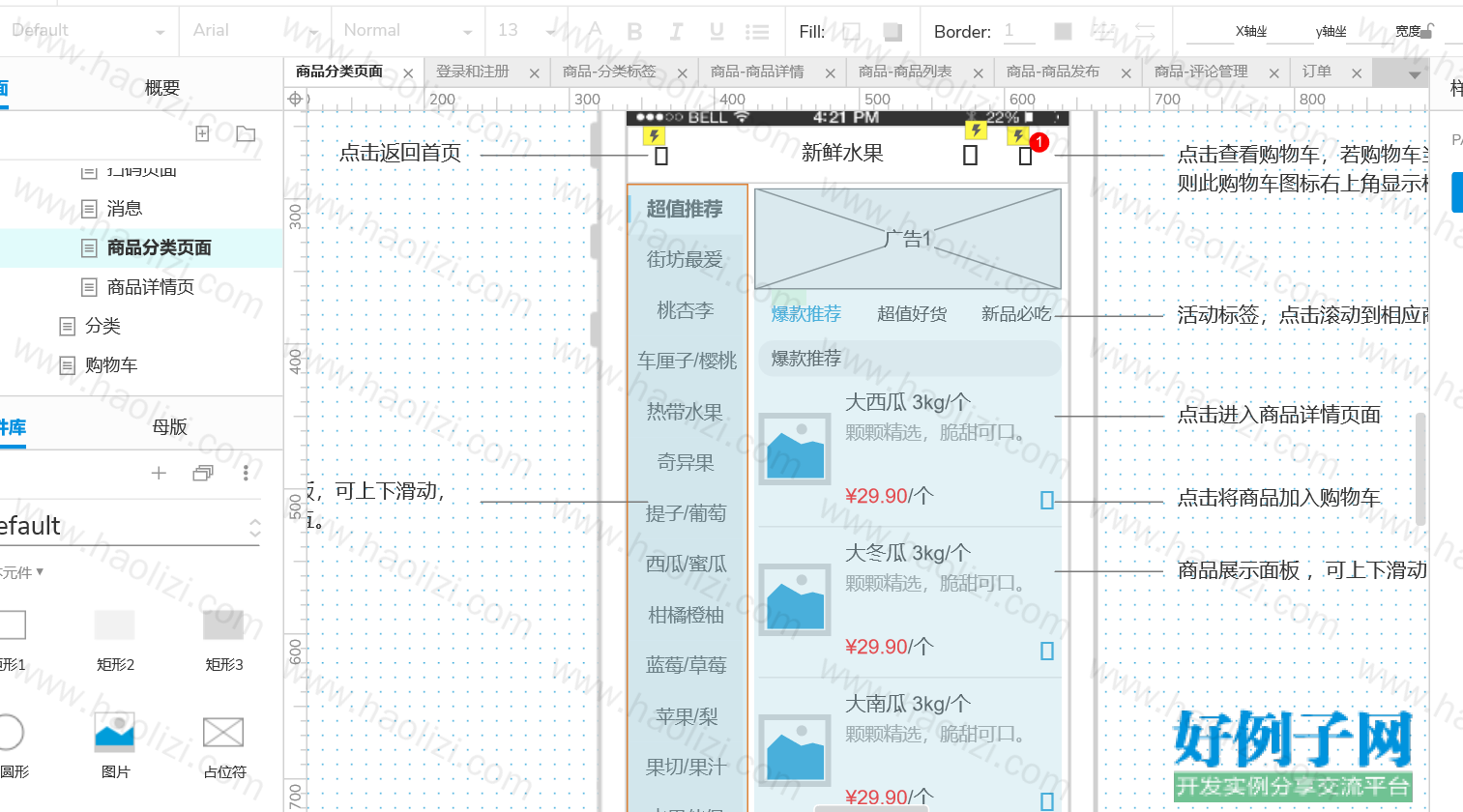
Task: Open the Normal font style dropdown
Action: [x=408, y=31]
